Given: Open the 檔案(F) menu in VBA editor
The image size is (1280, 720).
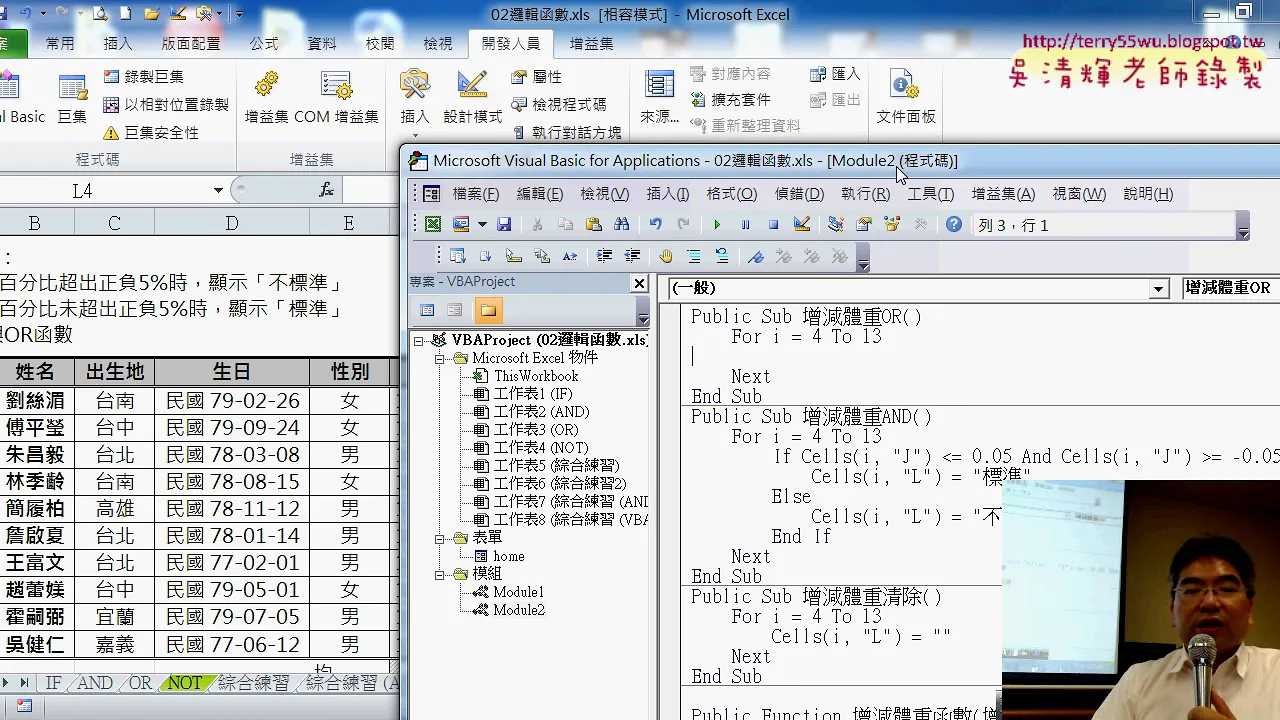Looking at the screenshot, I should pos(476,194).
